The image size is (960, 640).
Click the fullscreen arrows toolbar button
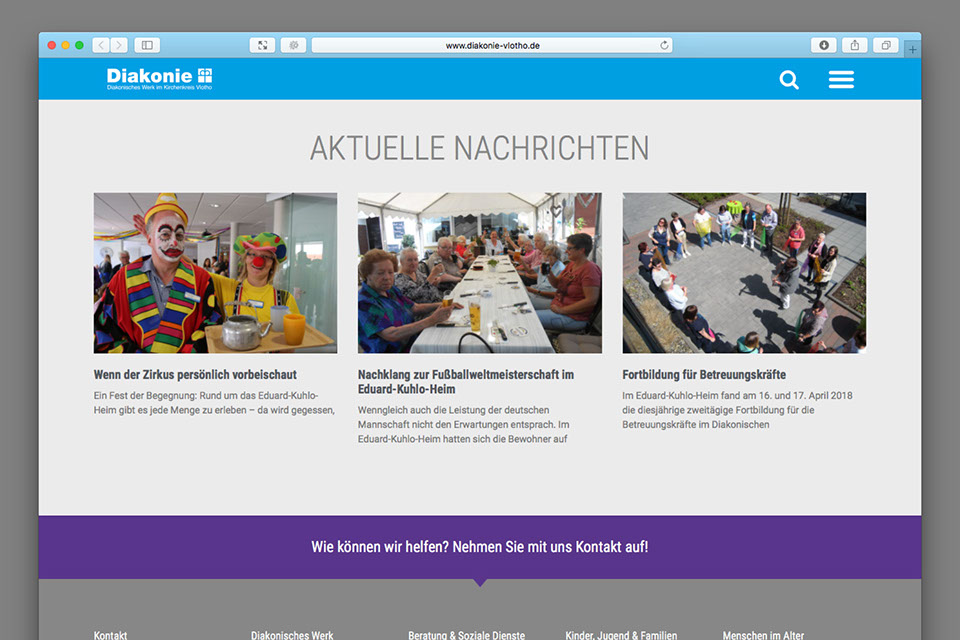click(x=262, y=45)
